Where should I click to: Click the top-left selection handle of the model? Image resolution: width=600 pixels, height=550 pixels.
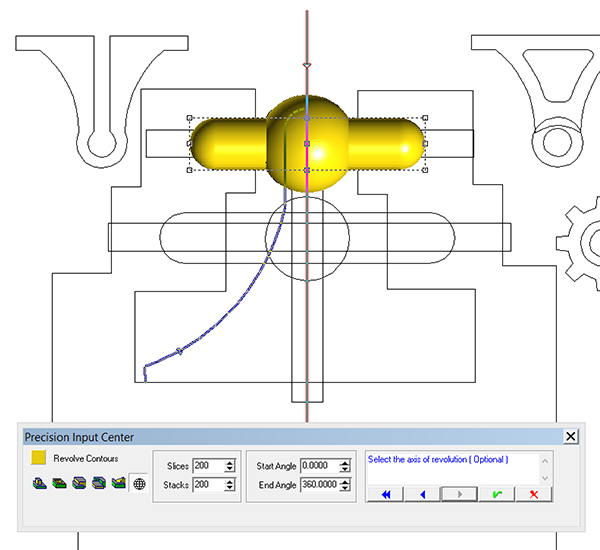(189, 118)
